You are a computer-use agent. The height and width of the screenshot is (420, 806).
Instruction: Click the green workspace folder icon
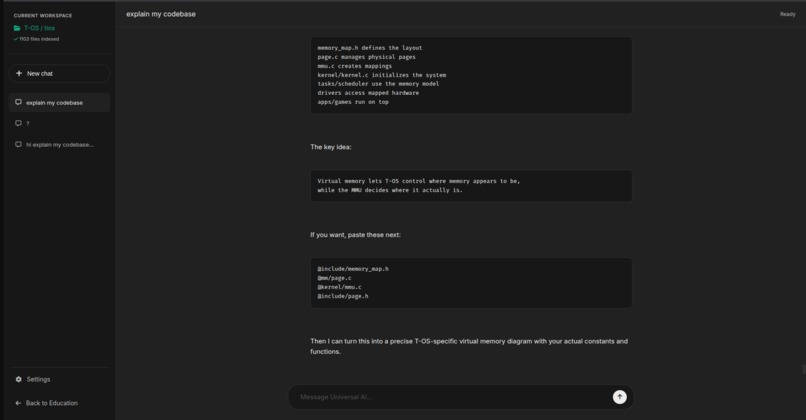tap(17, 28)
